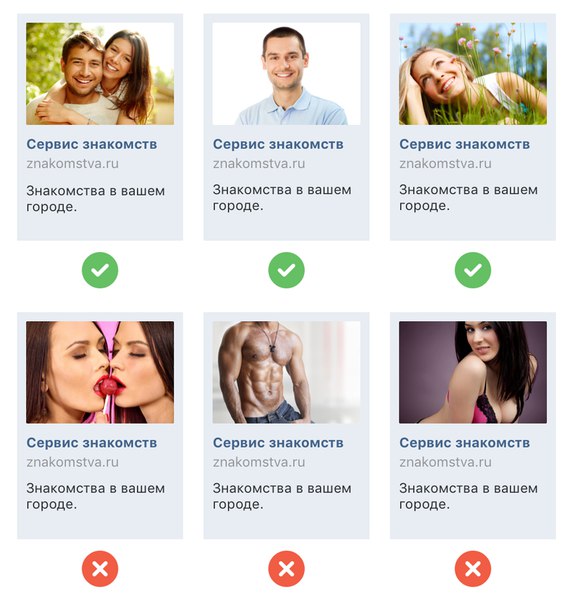The width and height of the screenshot is (573, 604).
Task: Click 'Знакомства в вашем городе' in torso ad
Action: pyautogui.click(x=282, y=496)
